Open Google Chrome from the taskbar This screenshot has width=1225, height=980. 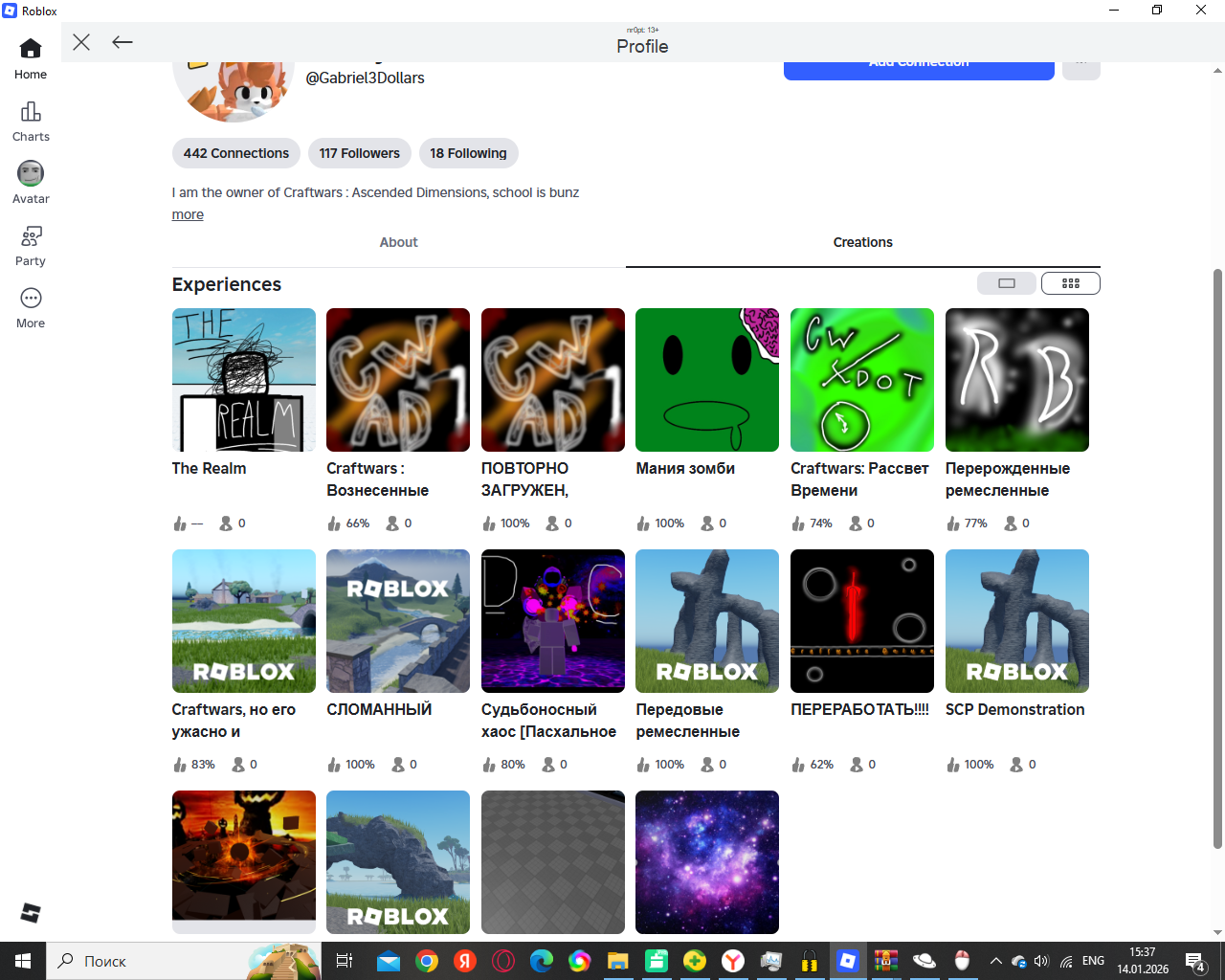427,961
